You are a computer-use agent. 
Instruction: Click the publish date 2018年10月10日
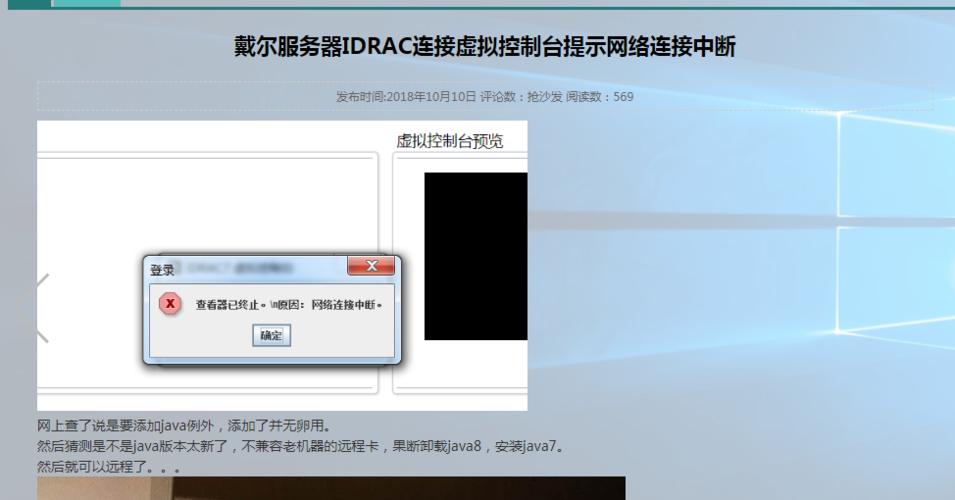(x=431, y=96)
